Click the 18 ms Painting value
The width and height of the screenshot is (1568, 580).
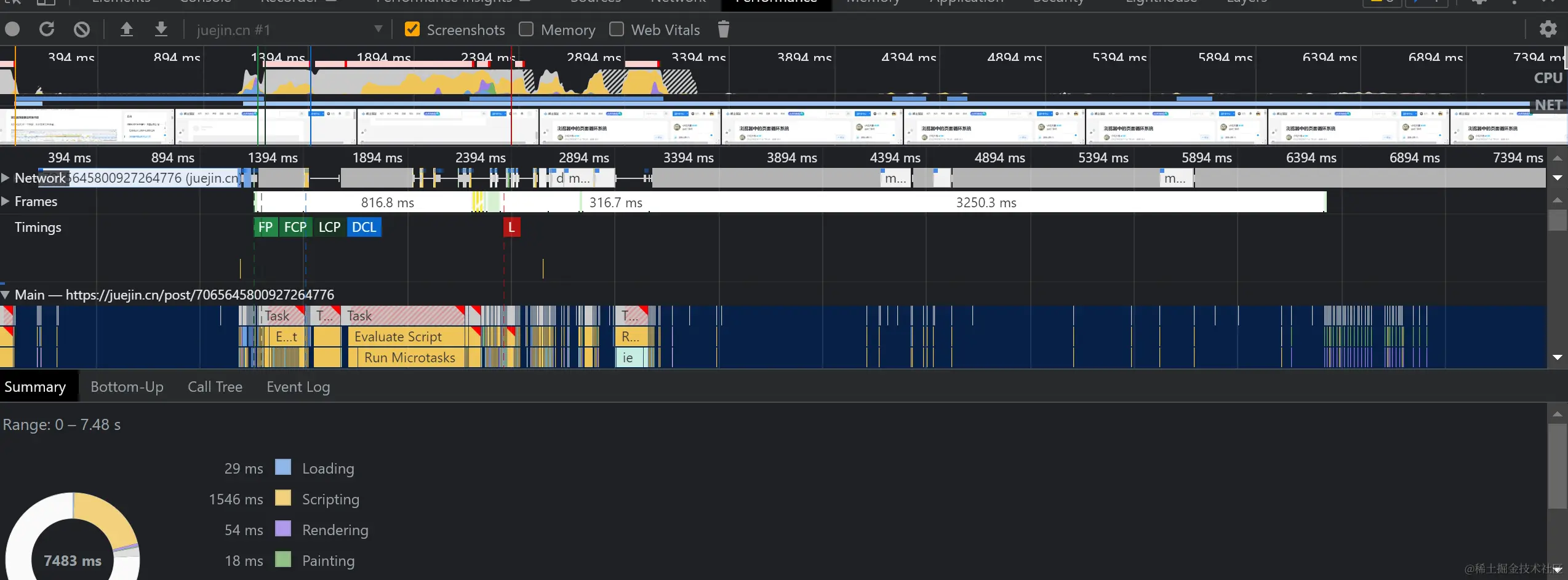click(x=244, y=561)
